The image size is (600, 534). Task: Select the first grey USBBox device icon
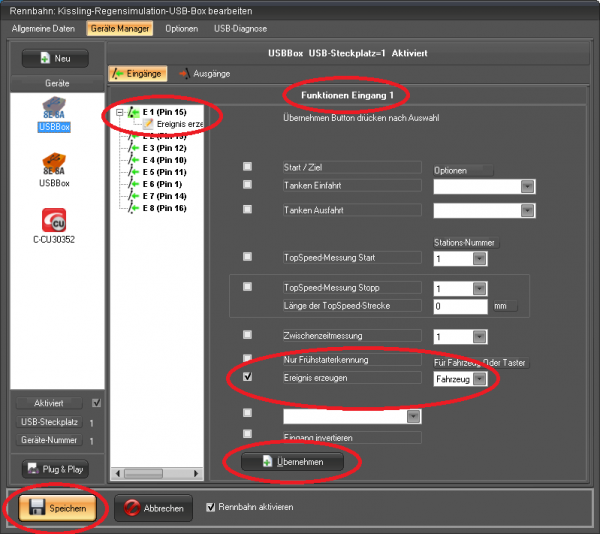[54, 108]
